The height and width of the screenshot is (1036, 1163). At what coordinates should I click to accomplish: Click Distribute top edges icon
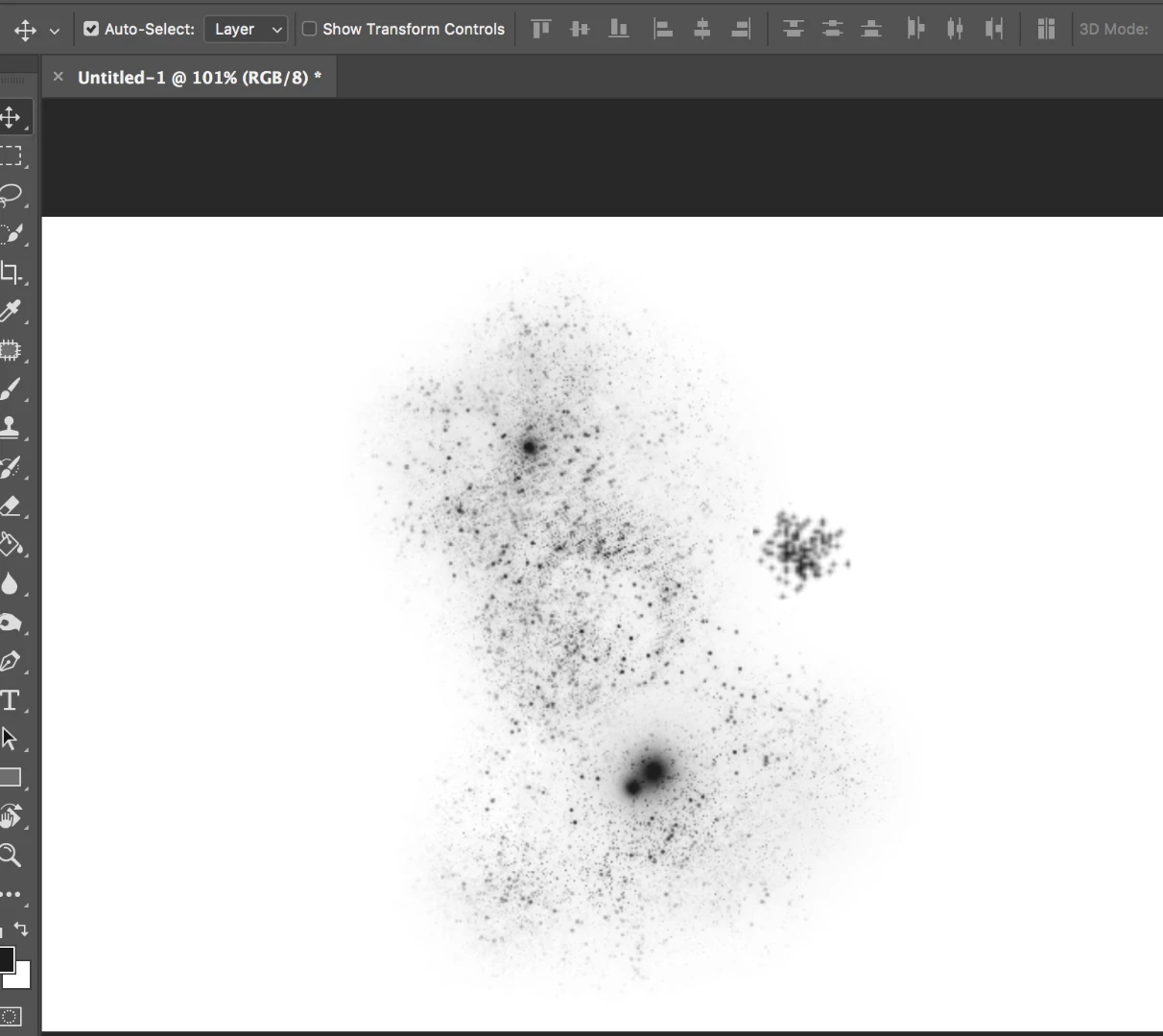click(x=794, y=29)
